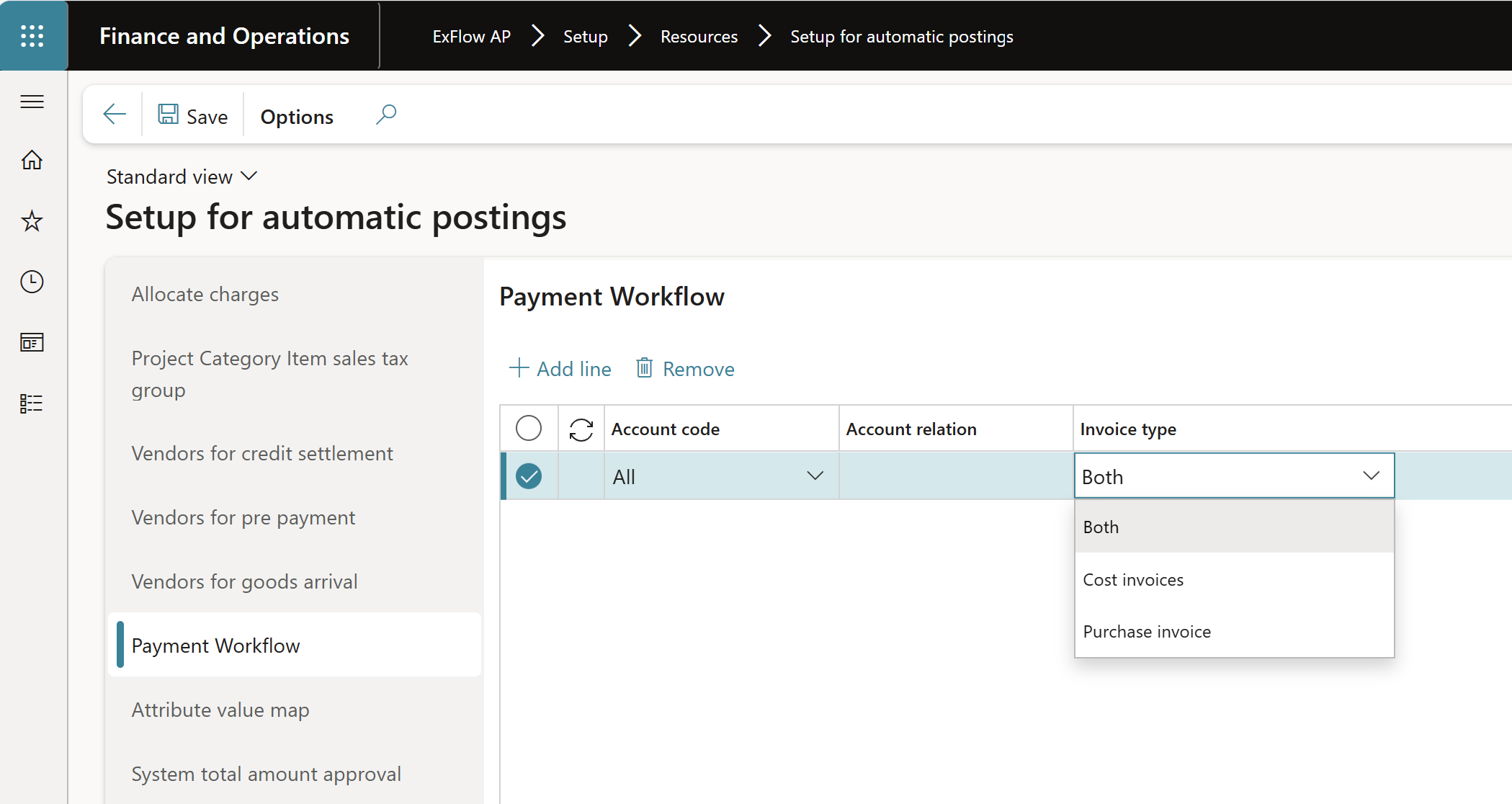Screen dimensions: 1512x804
Task: Open the app launcher waffle icon
Action: pyautogui.click(x=32, y=35)
